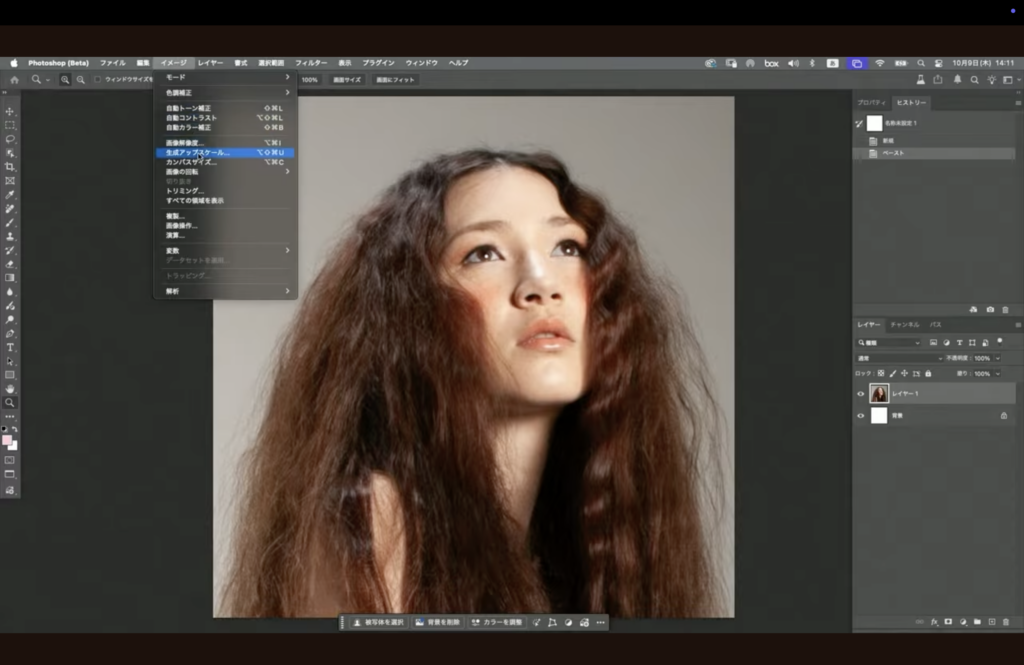This screenshot has width=1024, height=665.
Task: Select the Horizontal Type tool
Action: (x=10, y=347)
